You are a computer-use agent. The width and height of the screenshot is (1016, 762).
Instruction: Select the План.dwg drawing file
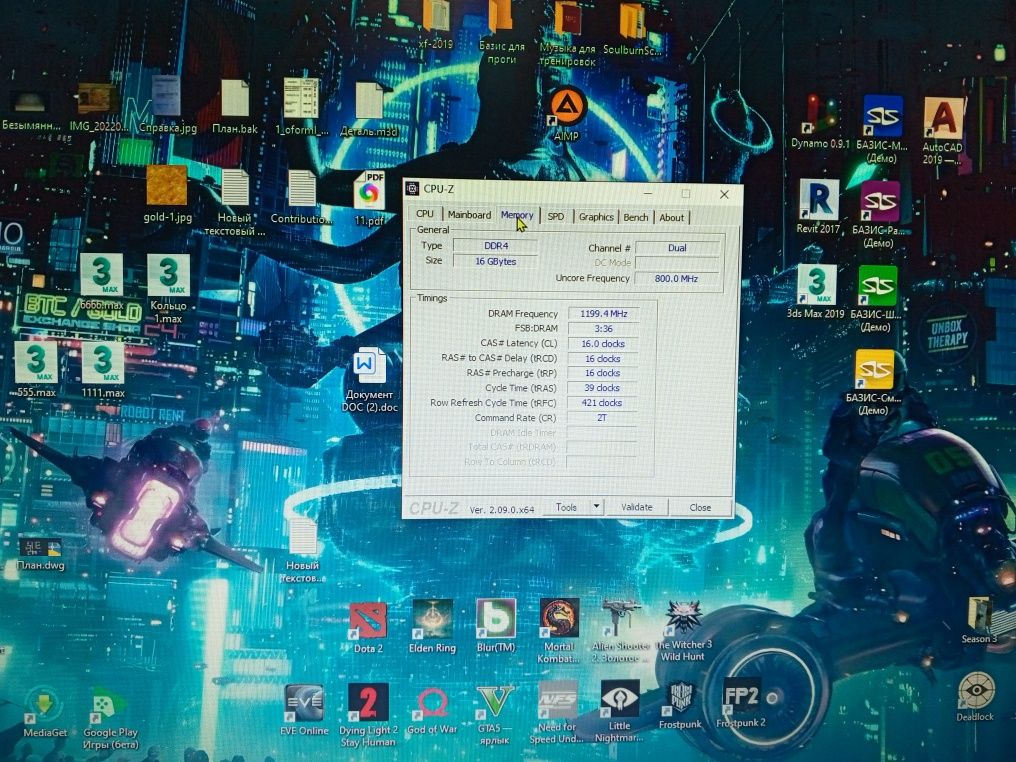click(x=41, y=554)
